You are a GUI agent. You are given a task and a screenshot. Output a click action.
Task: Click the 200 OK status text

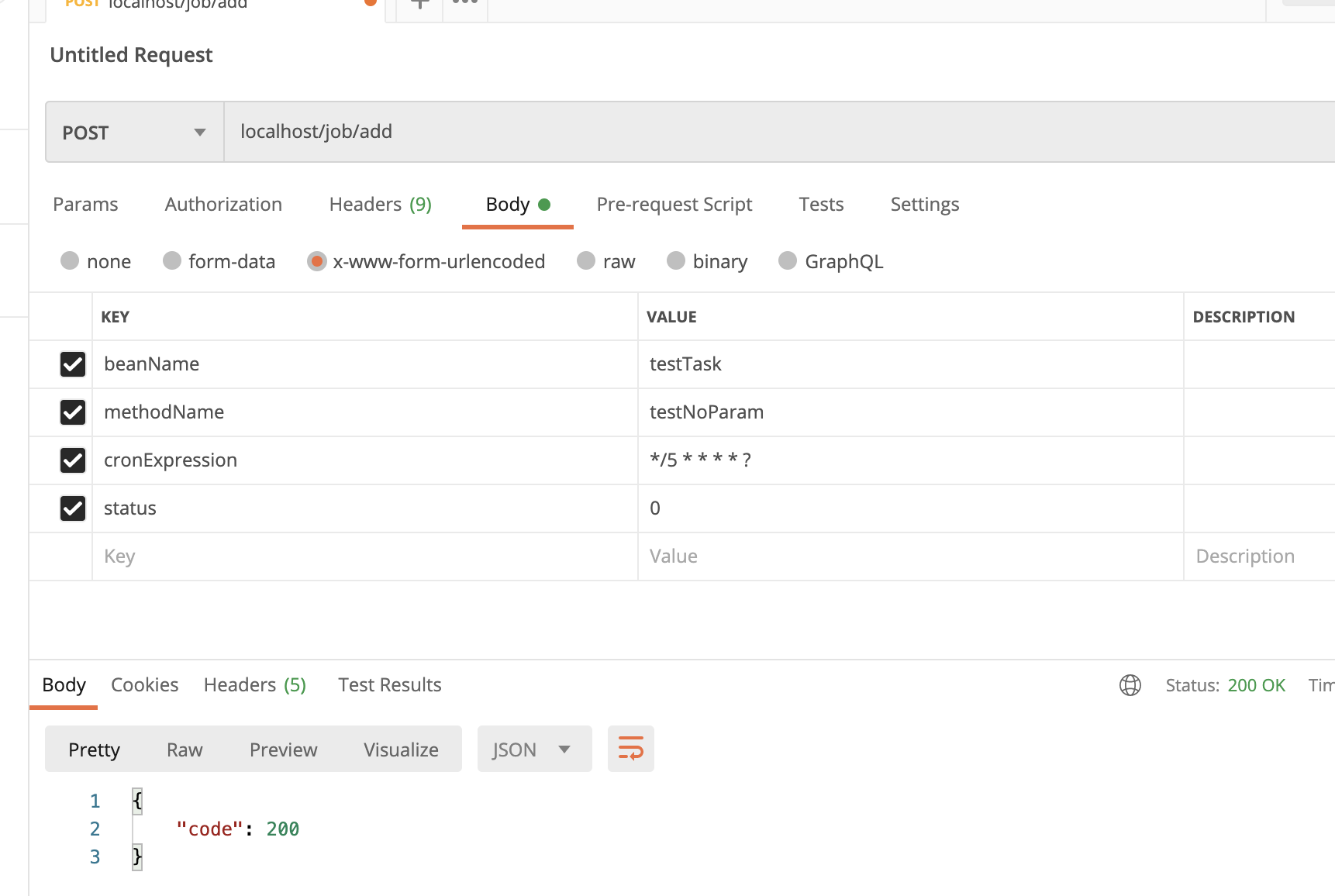coord(1256,685)
